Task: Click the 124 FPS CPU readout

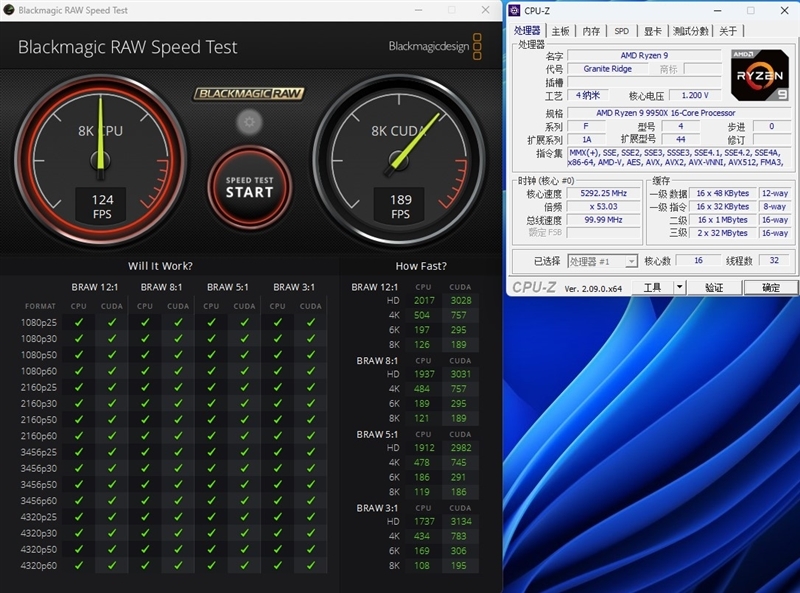Action: (x=102, y=206)
